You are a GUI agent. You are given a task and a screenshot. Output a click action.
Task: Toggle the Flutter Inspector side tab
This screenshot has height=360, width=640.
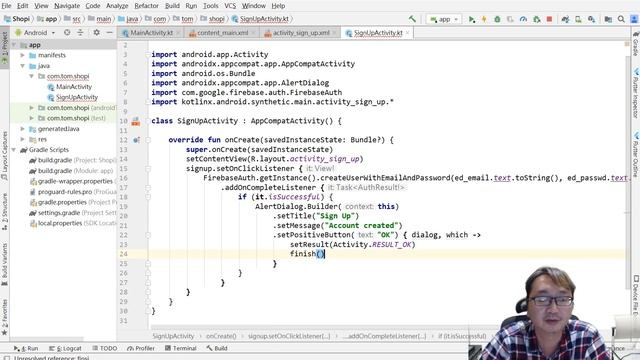(x=636, y=93)
